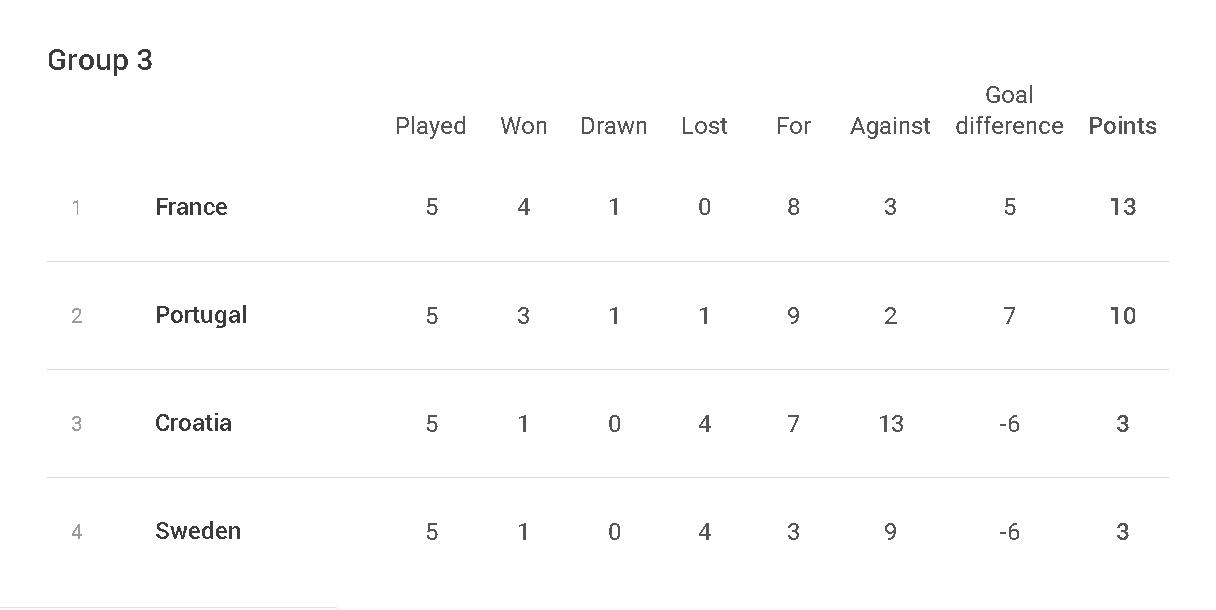Select the Drawn column header

[613, 126]
